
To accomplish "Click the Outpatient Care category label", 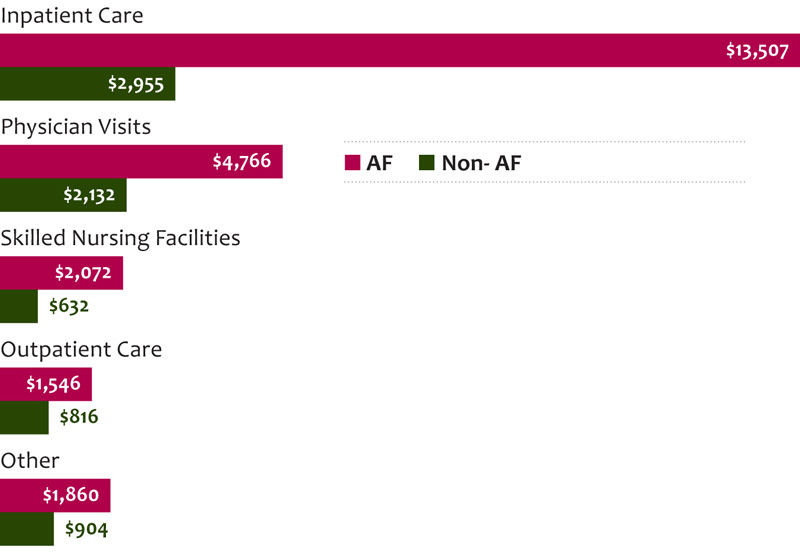I will pos(81,349).
